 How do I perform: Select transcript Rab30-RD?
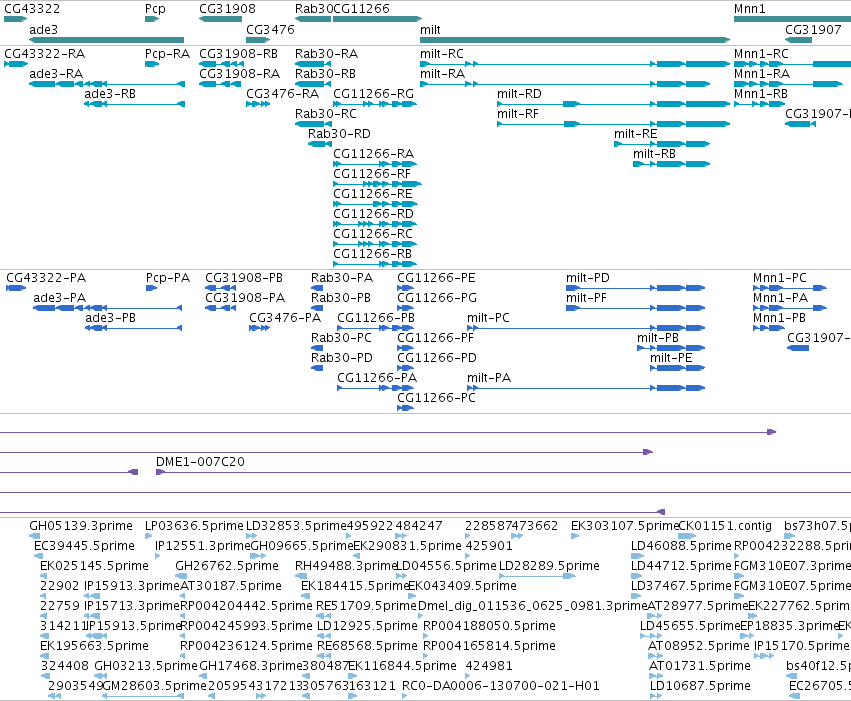point(320,144)
